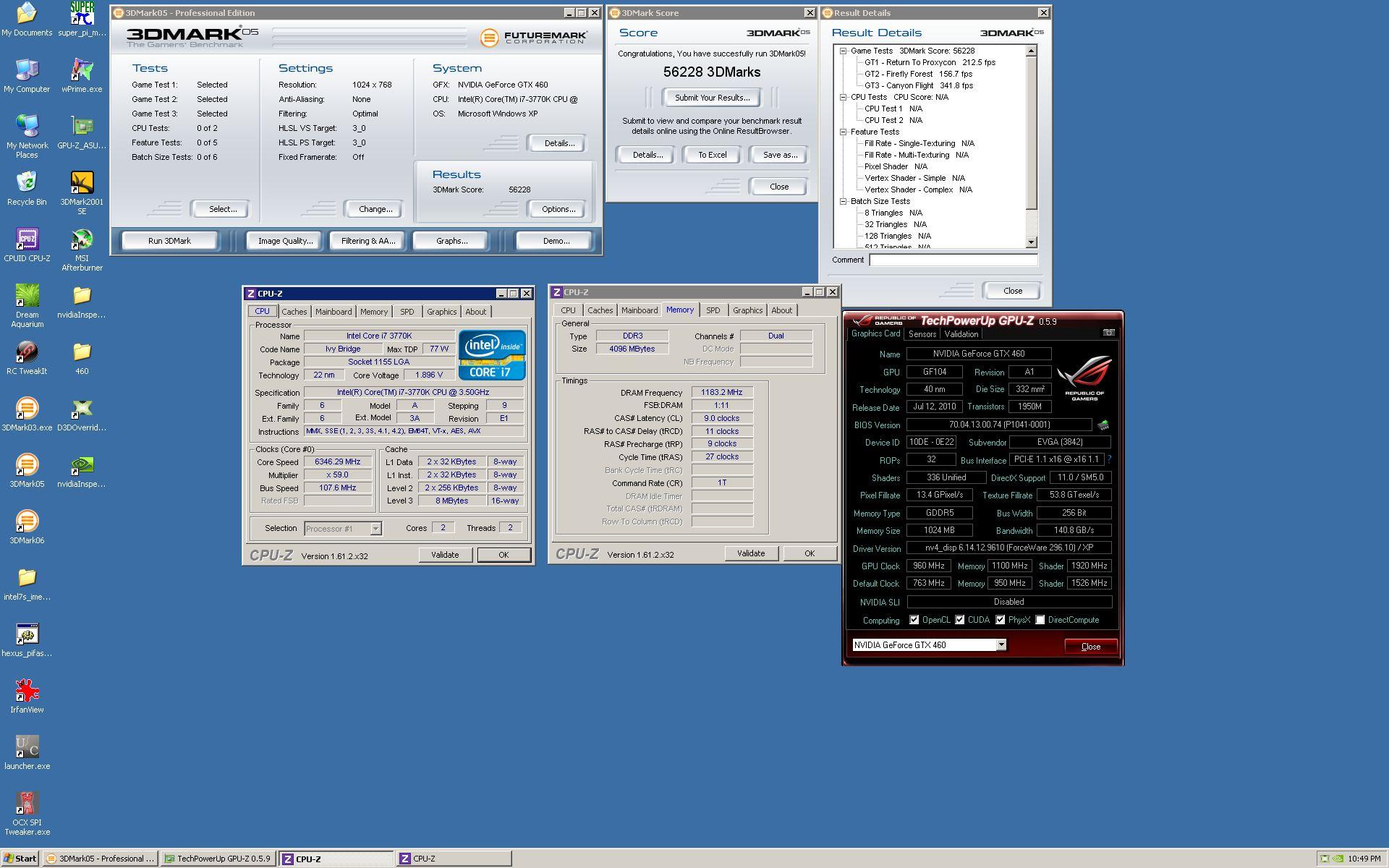Launch super_pi_mod desktop icon

(x=82, y=20)
